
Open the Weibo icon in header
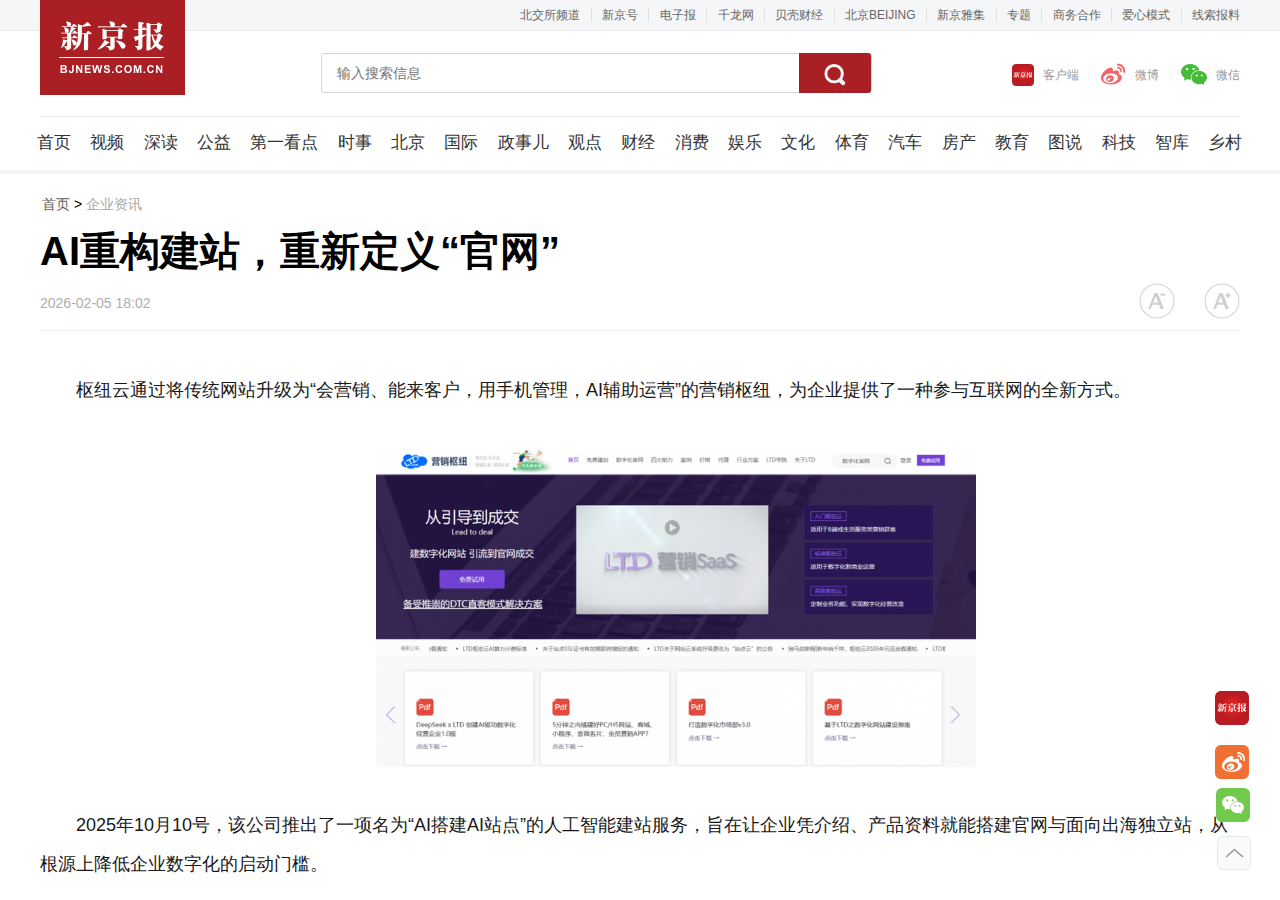pos(1113,75)
